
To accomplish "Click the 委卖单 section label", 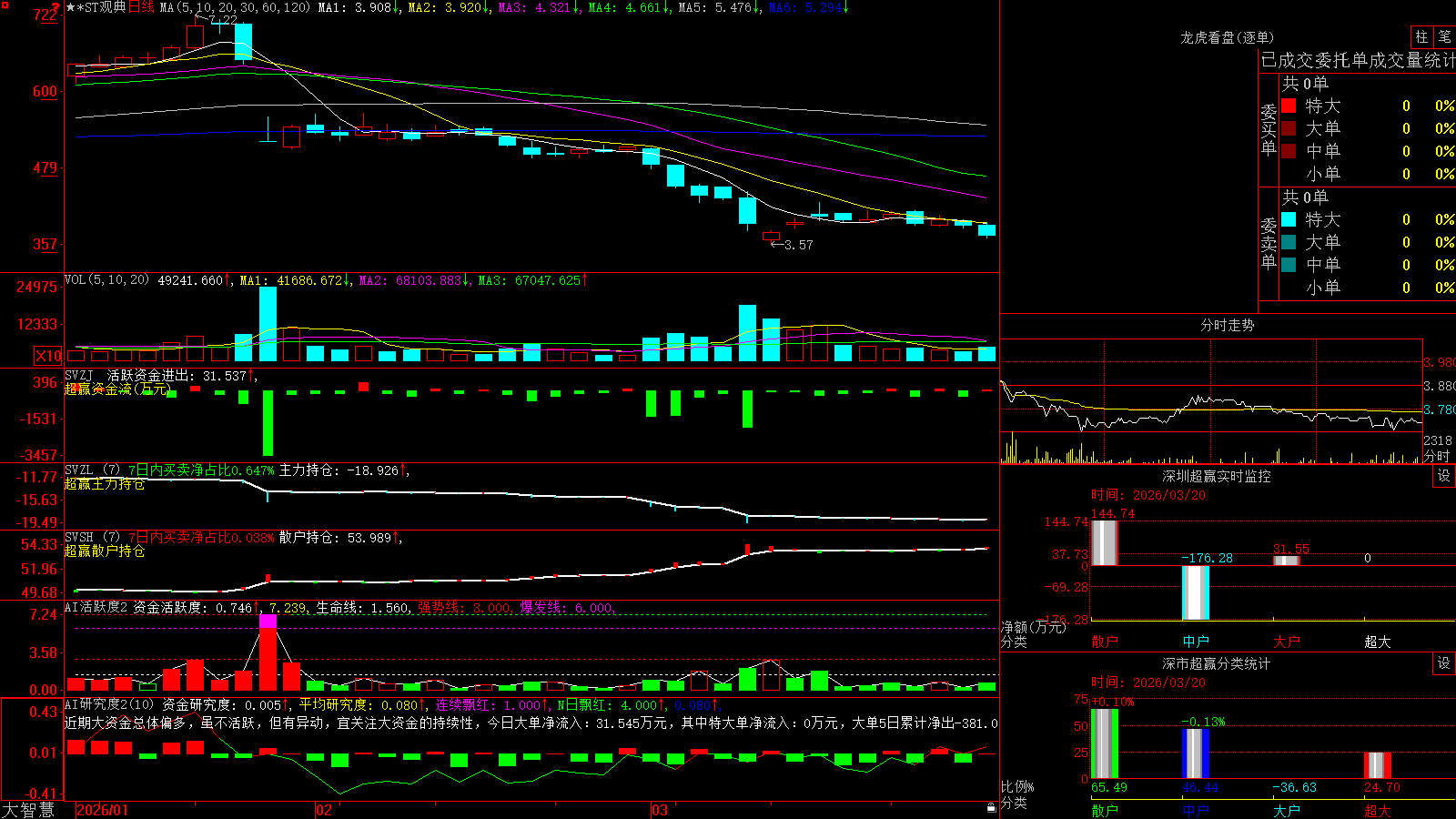I will click(1269, 243).
